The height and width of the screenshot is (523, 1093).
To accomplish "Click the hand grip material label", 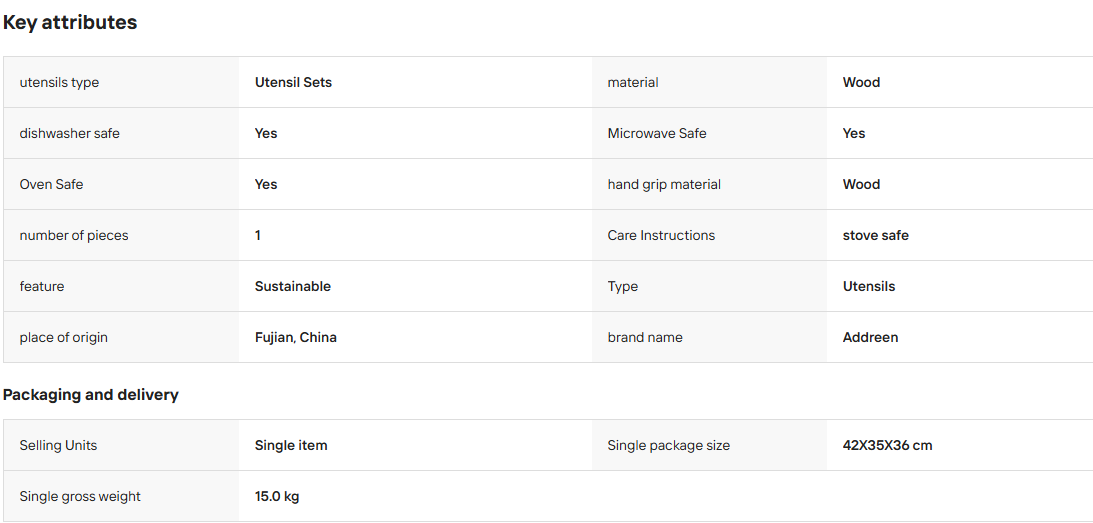I will tap(664, 184).
